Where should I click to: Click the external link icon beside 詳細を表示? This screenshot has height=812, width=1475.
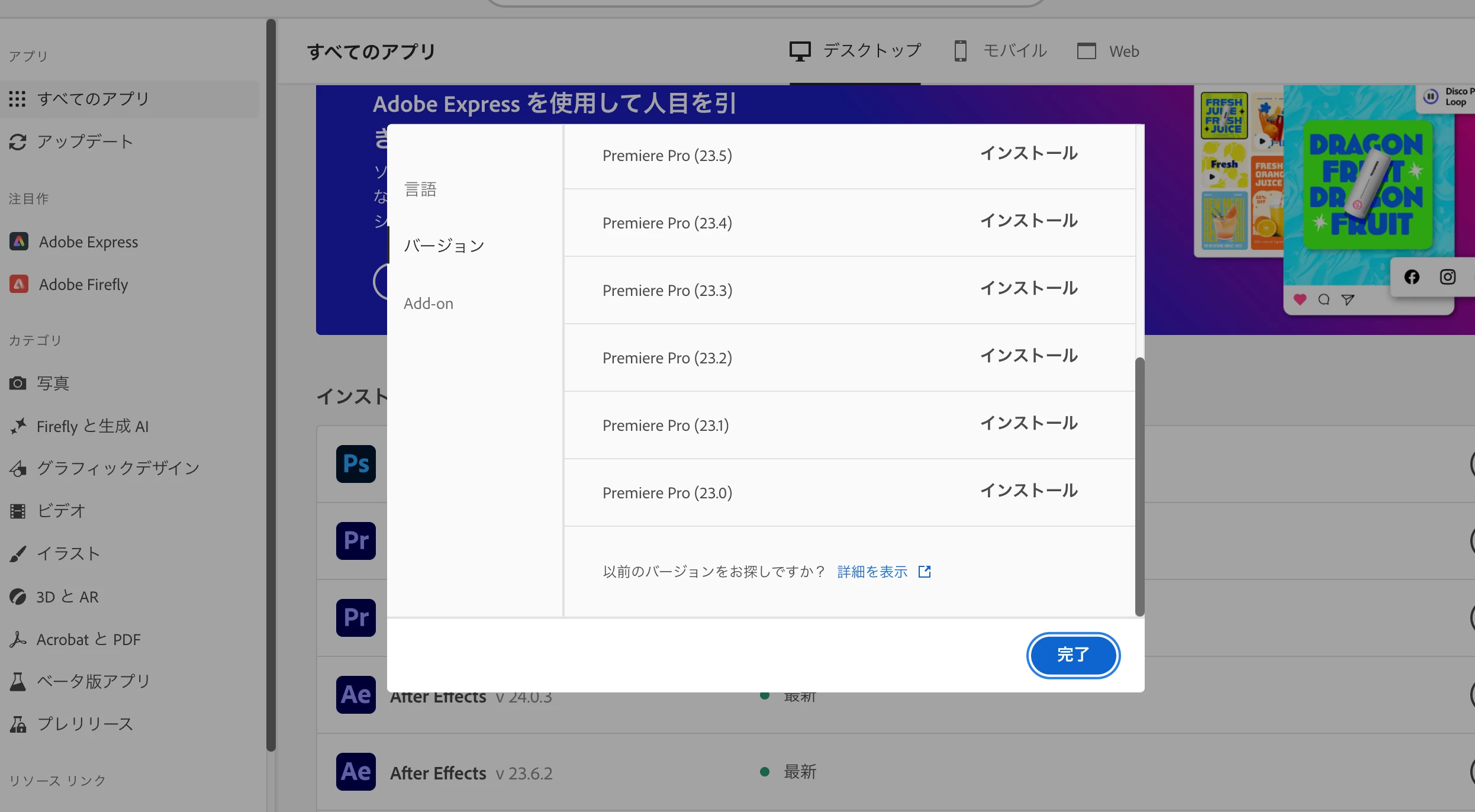click(x=924, y=571)
